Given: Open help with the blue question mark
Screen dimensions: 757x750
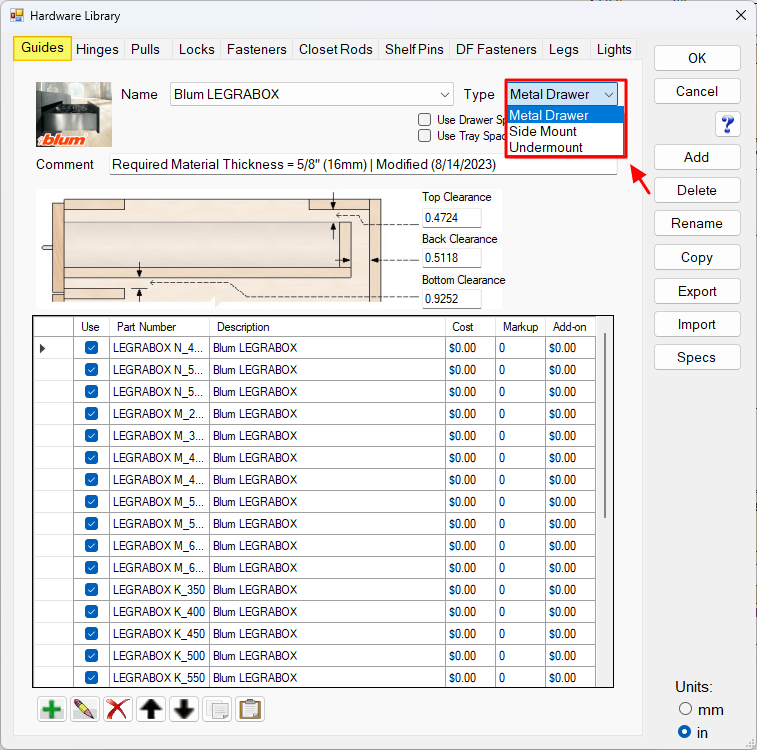Looking at the screenshot, I should (x=727, y=124).
